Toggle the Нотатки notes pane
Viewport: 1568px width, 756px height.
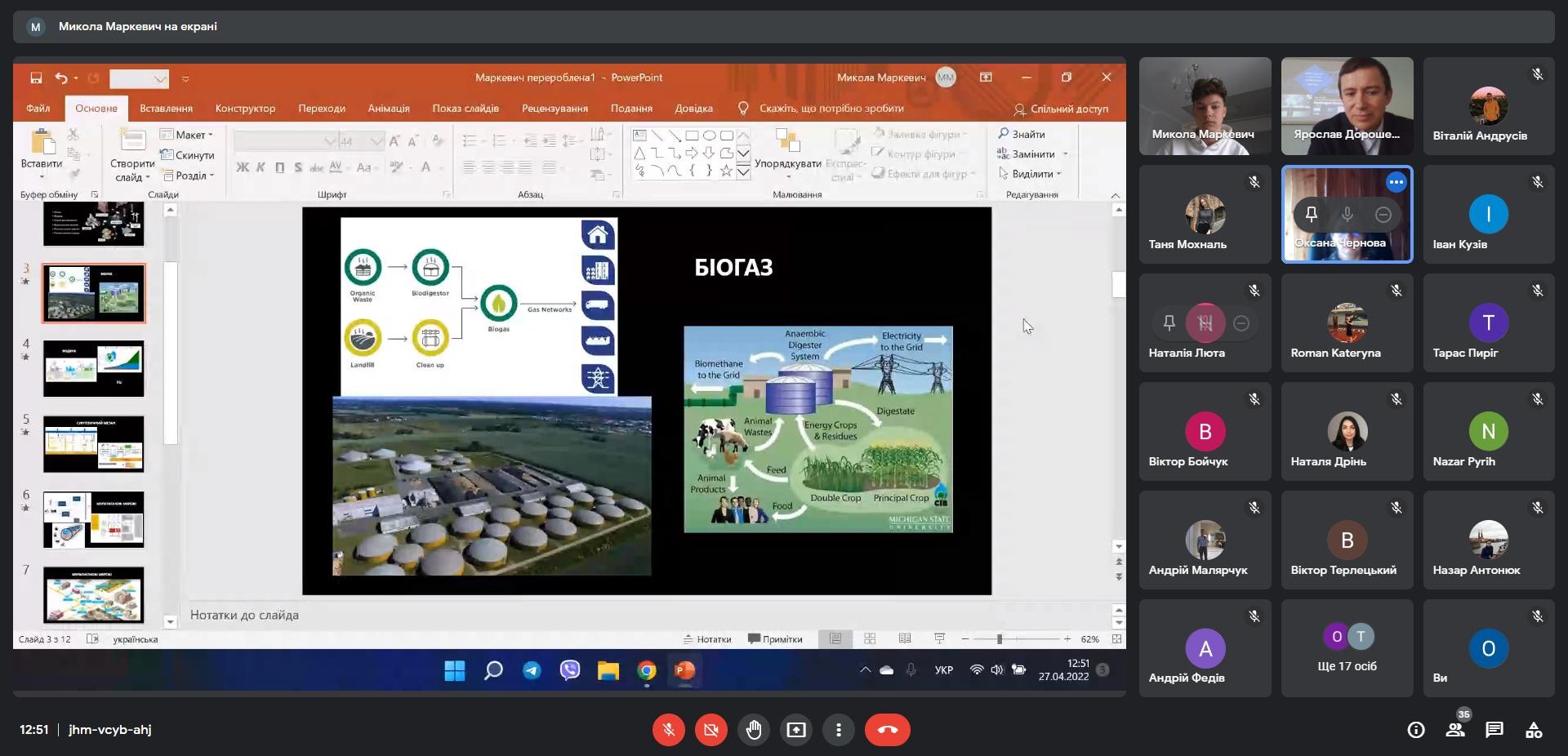pos(707,639)
